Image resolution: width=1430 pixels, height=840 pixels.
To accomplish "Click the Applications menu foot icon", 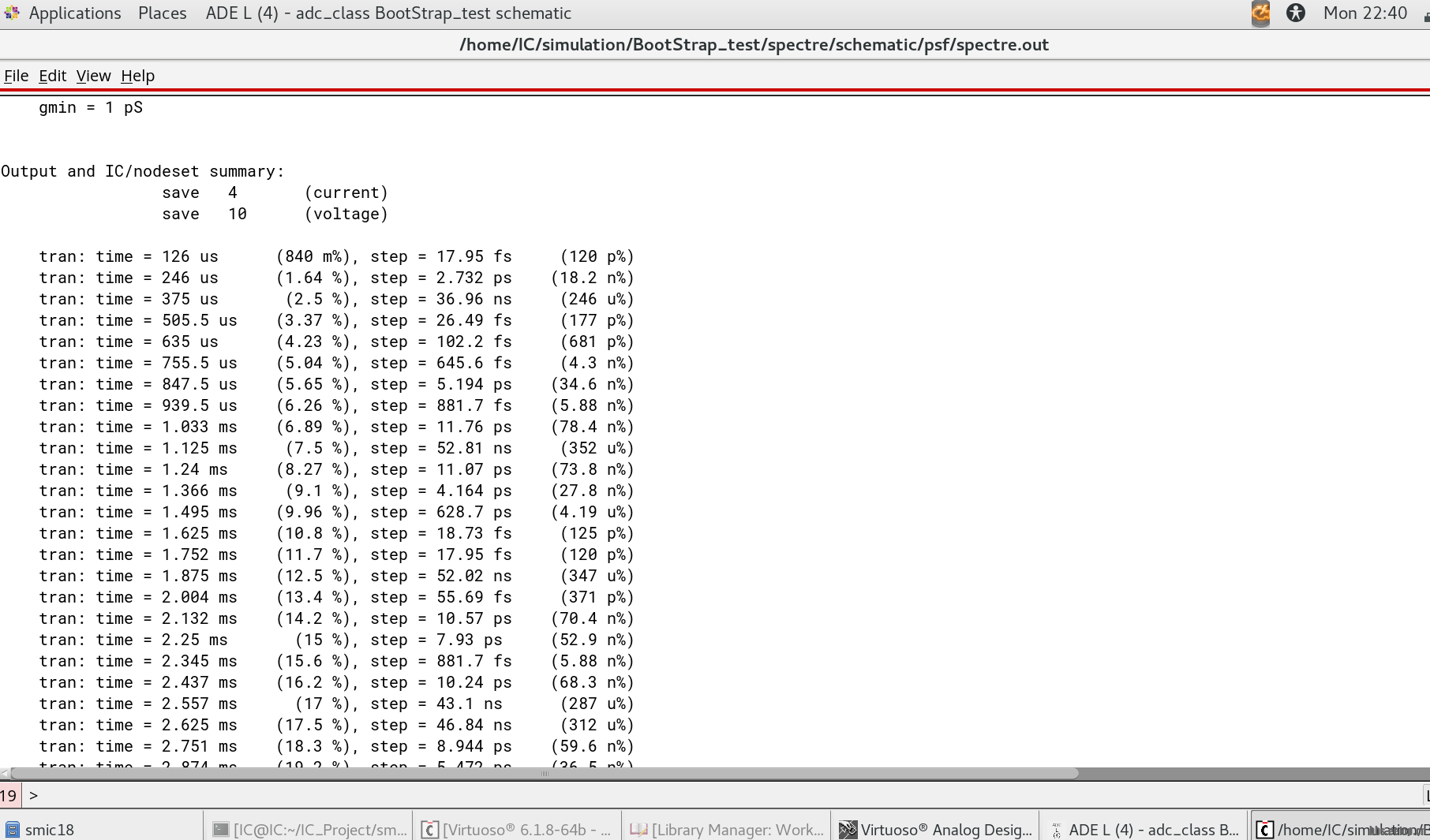I will 12,13.
